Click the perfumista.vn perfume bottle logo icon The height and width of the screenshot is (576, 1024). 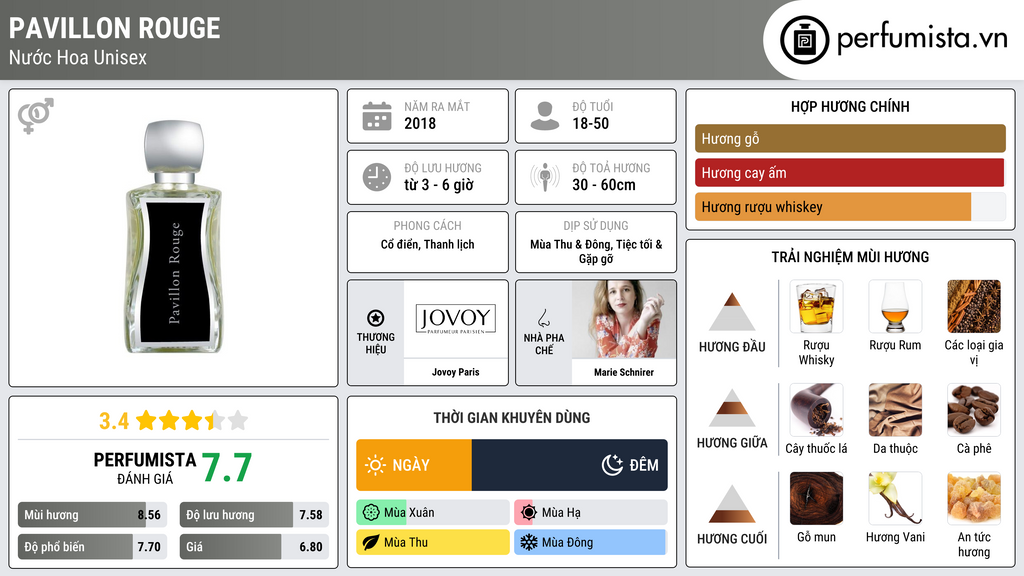click(x=804, y=40)
